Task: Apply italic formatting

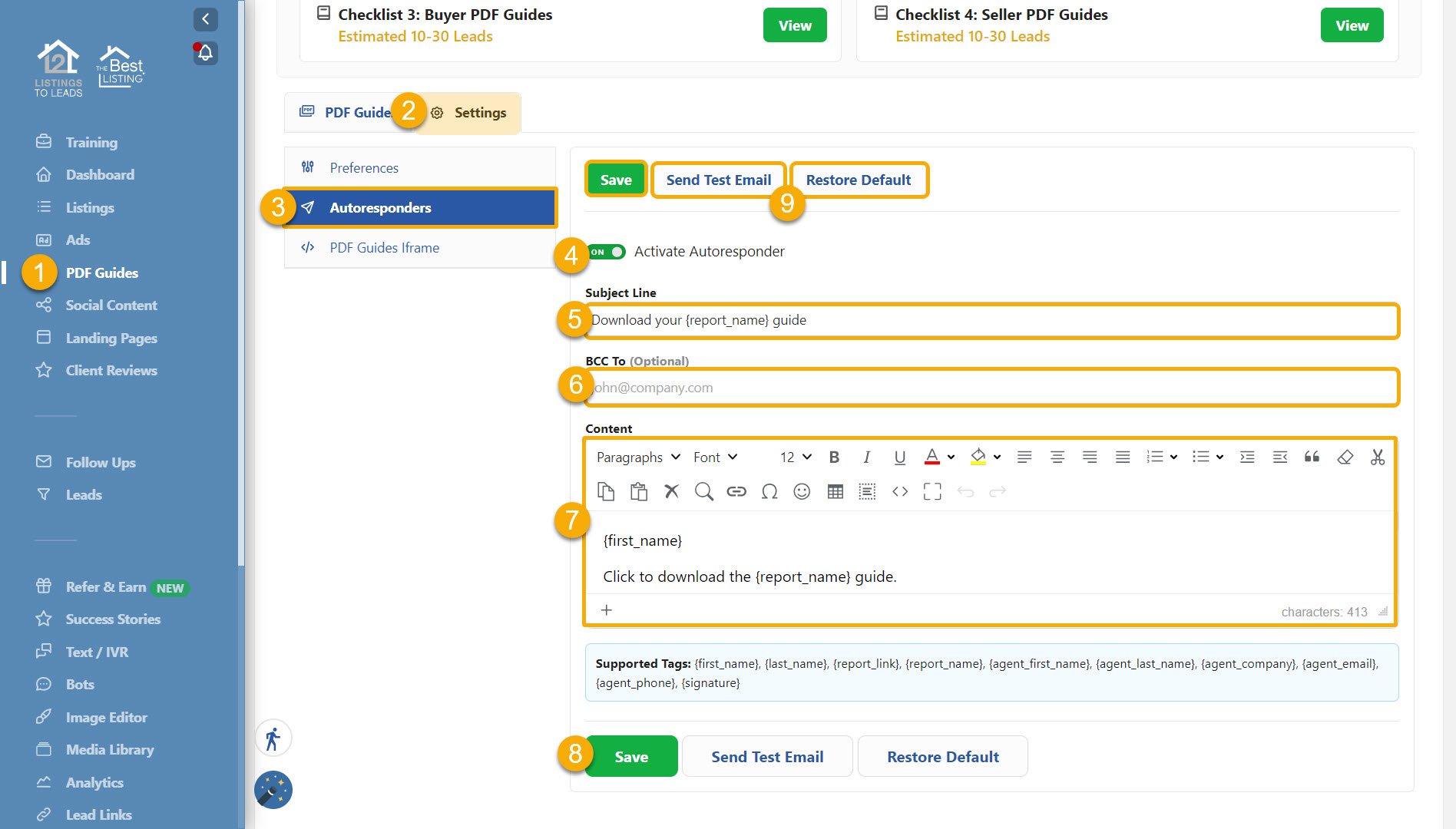Action: (867, 457)
